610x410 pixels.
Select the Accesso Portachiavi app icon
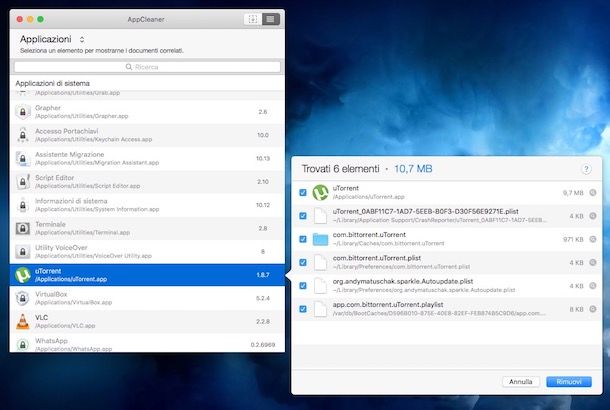pyautogui.click(x=23, y=135)
